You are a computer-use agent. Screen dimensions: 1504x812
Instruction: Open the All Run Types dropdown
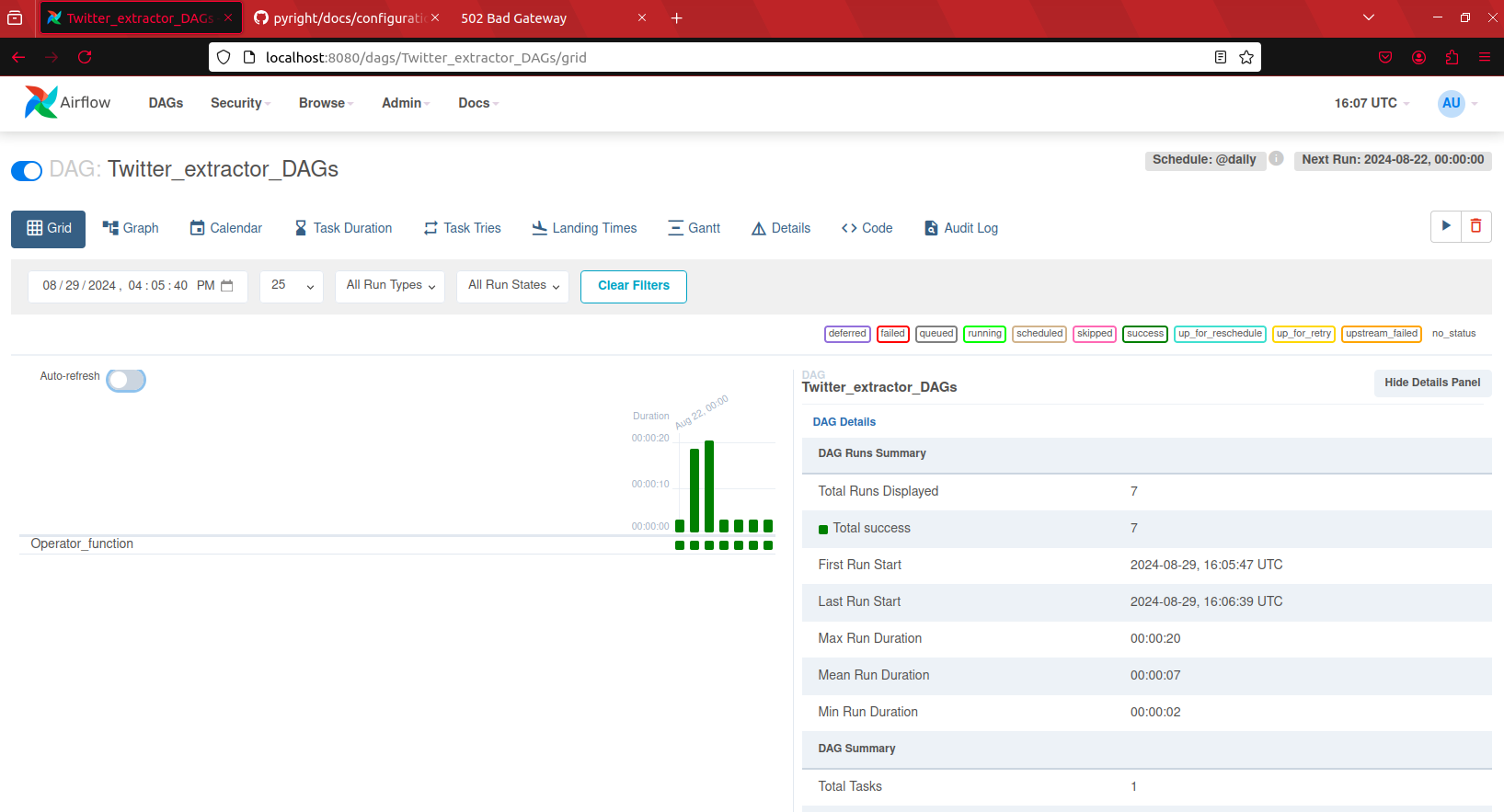click(390, 286)
